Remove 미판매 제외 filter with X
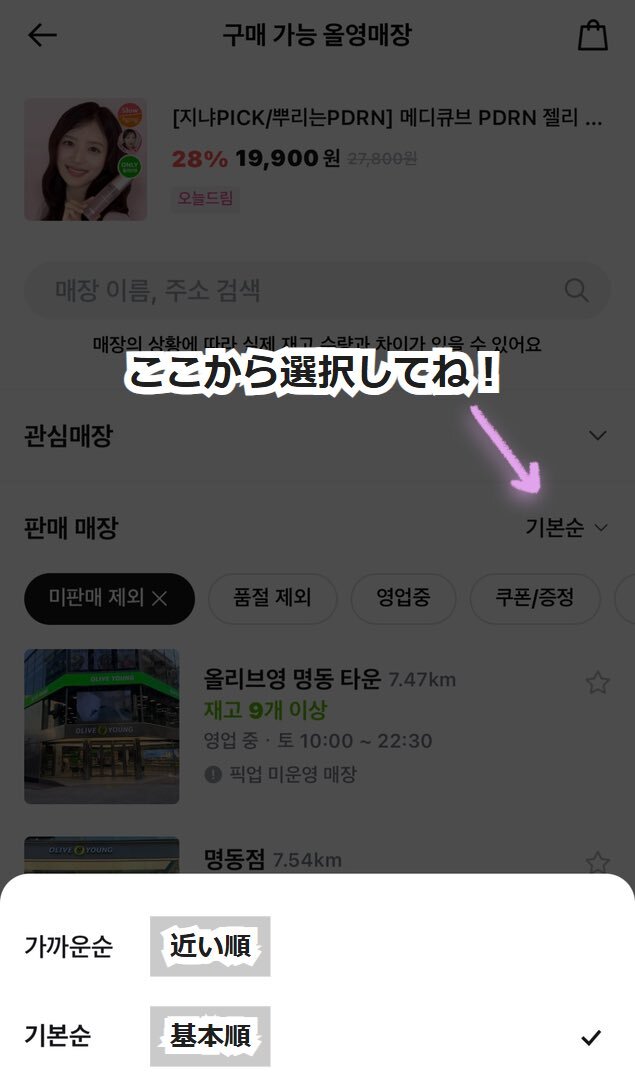This screenshot has height=1080, width=635. tap(159, 599)
